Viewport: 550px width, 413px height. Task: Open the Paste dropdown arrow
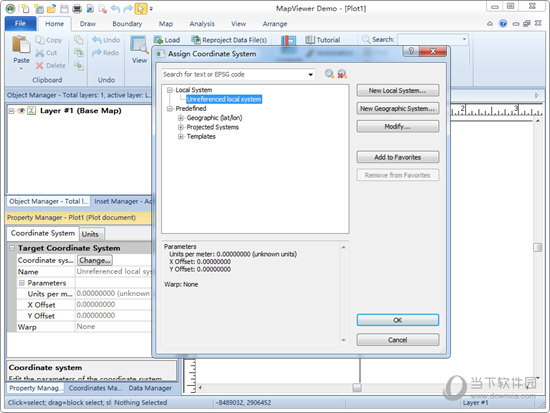pyautogui.click(x=21, y=68)
